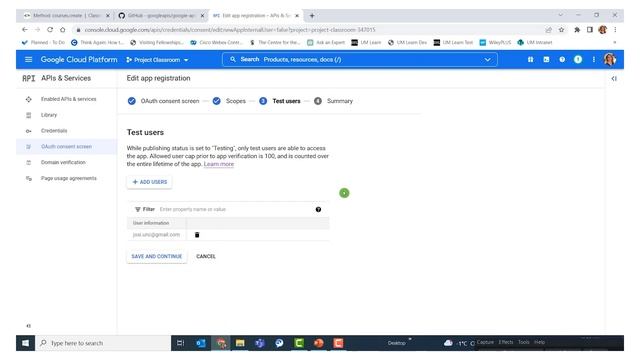Open the gift/free trial icon in header
This screenshot has height=360, width=640.
pos(530,60)
